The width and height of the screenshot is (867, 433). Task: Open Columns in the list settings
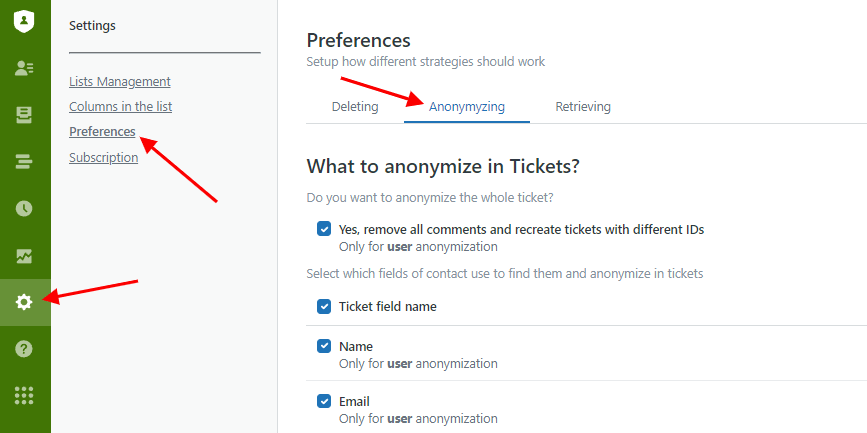pyautogui.click(x=121, y=107)
